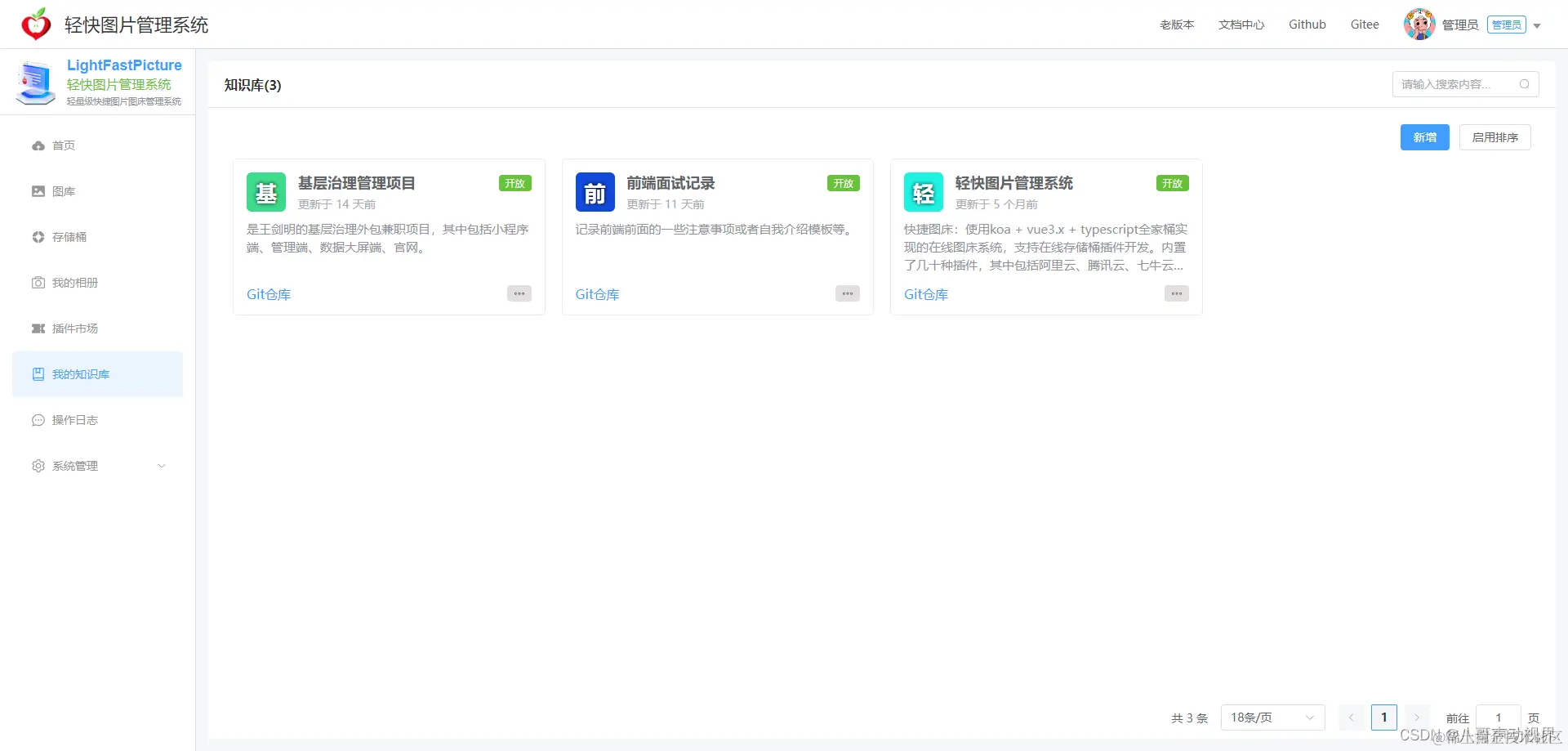The image size is (1568, 751).
Task: Click the 开放 status tag on 基层治理管理项目
Action: (514, 183)
